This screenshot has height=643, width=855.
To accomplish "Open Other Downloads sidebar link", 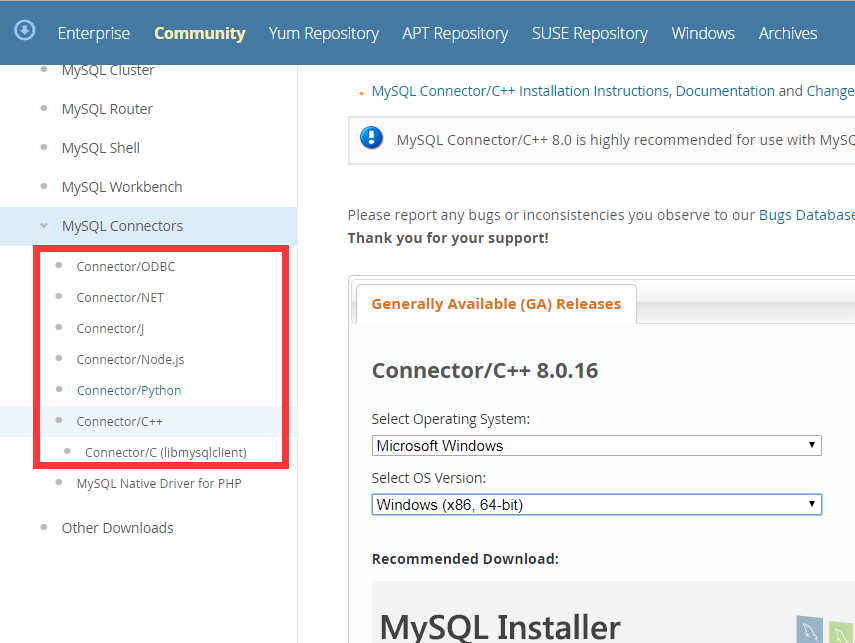I will click(x=117, y=528).
